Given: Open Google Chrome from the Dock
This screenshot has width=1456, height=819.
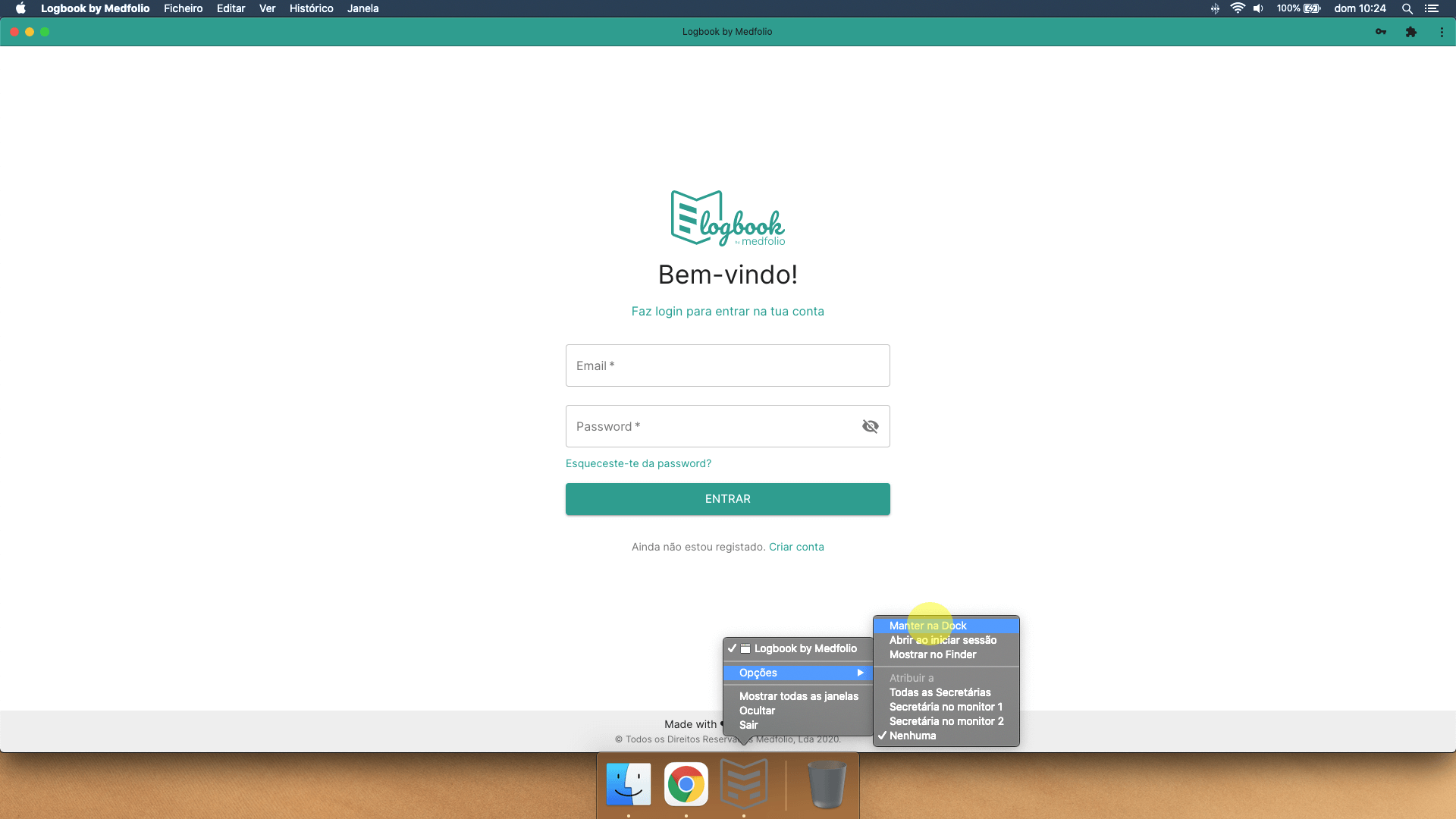Looking at the screenshot, I should click(x=686, y=784).
